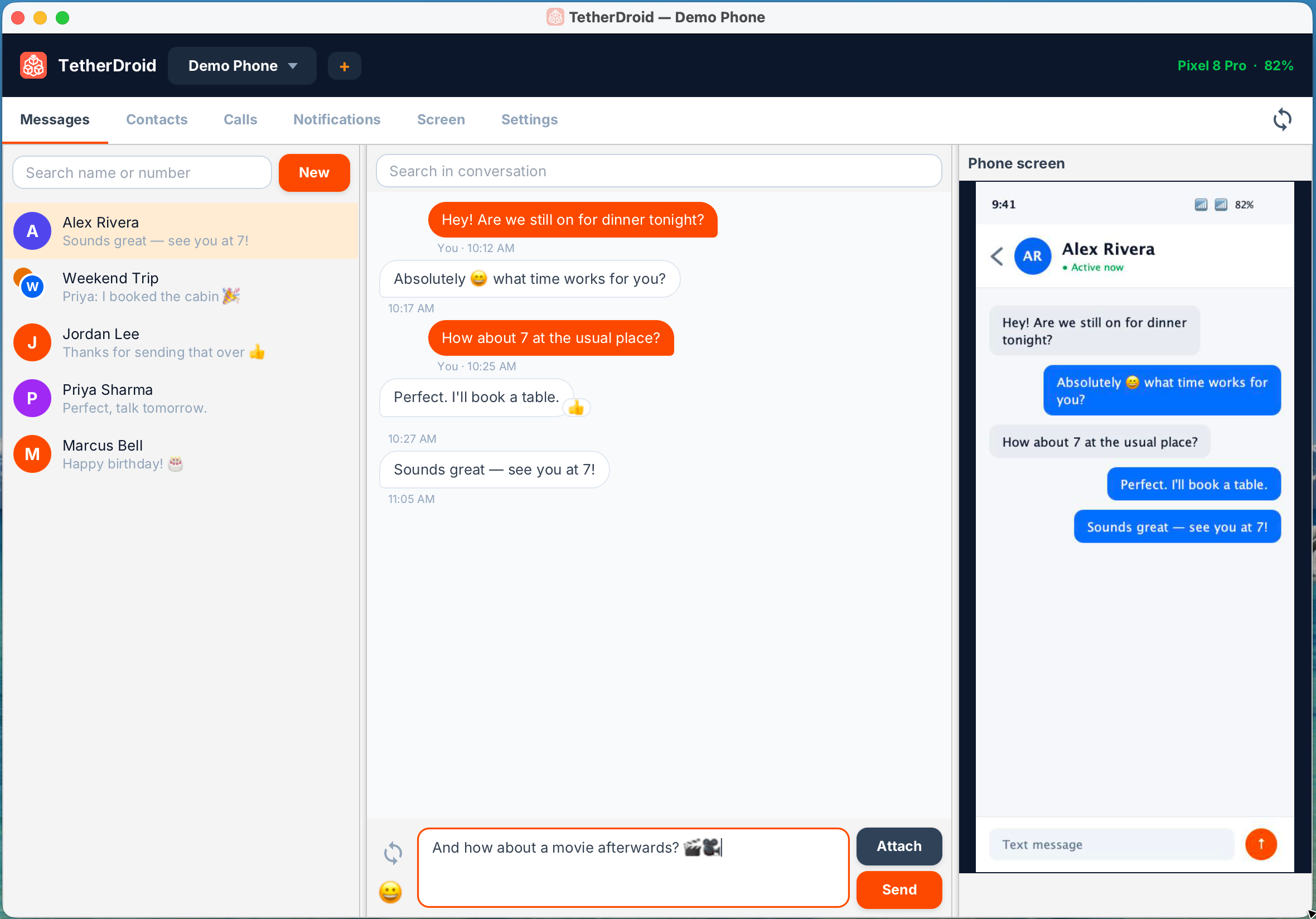Image resolution: width=1316 pixels, height=919 pixels.
Task: Click the thumbs-up reaction on "Perfect. I'll book a table."
Action: (x=576, y=408)
